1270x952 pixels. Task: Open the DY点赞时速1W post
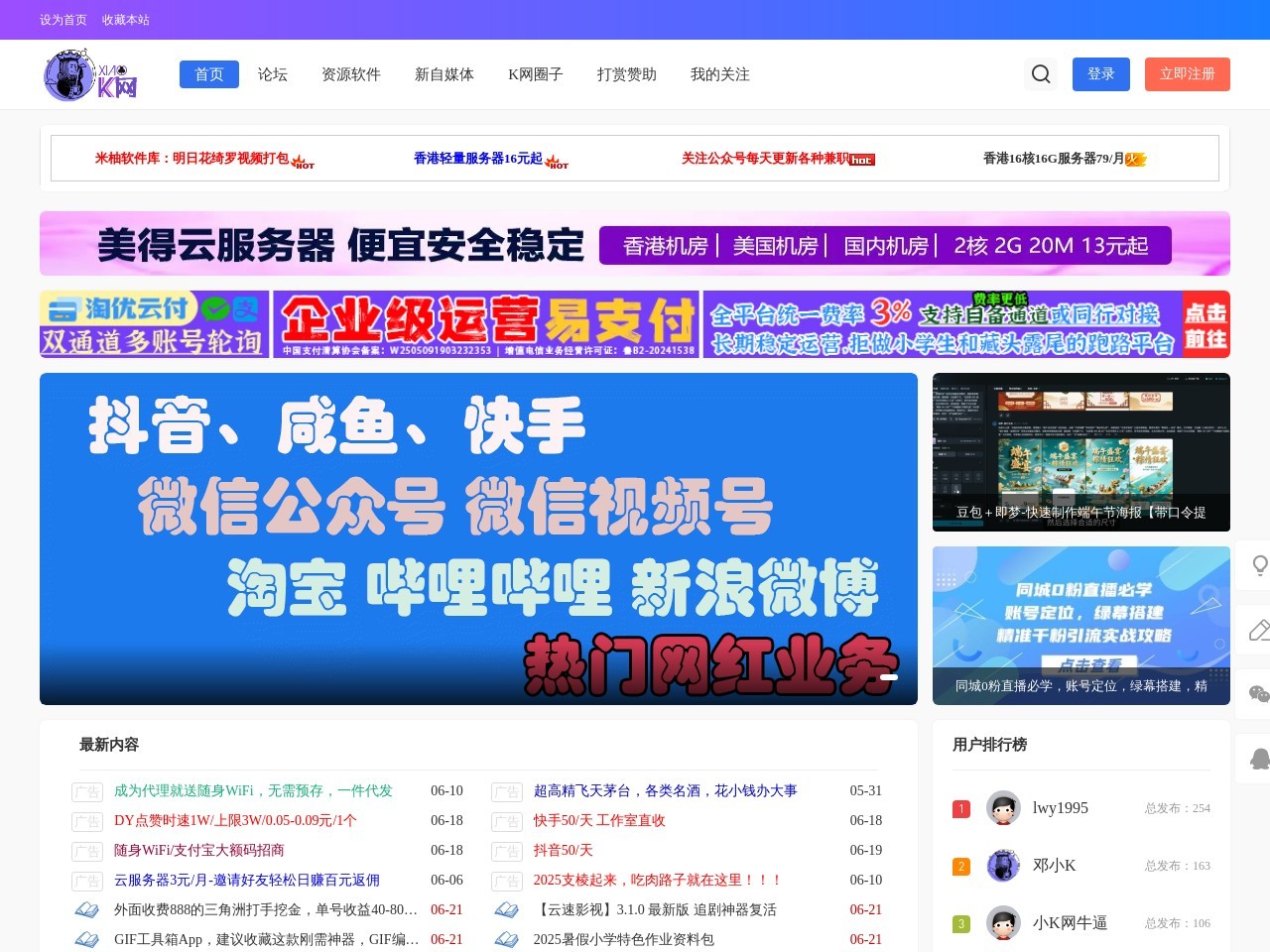(235, 821)
